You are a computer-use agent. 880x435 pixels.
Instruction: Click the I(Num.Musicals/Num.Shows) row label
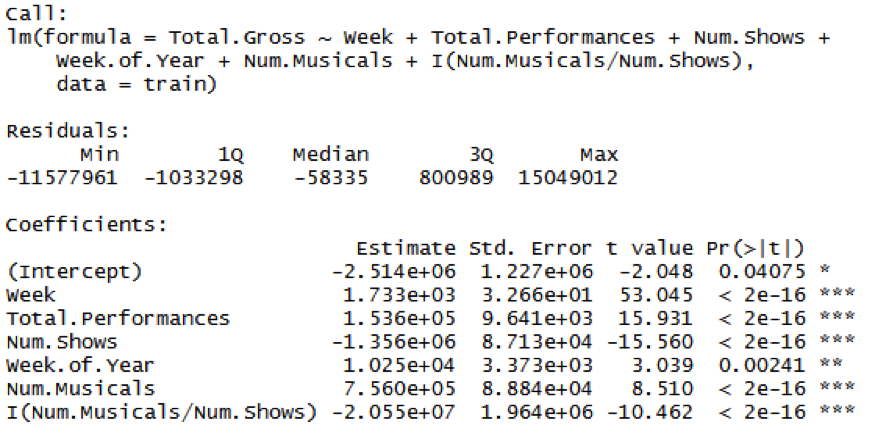162,413
